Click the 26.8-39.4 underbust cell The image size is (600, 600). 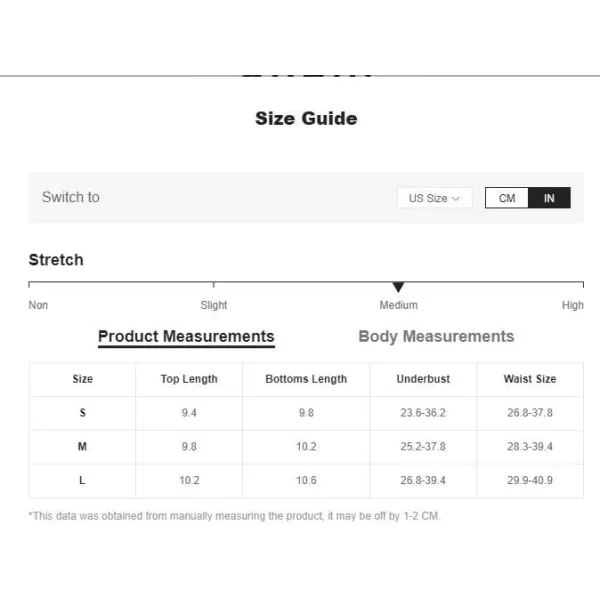click(x=423, y=480)
